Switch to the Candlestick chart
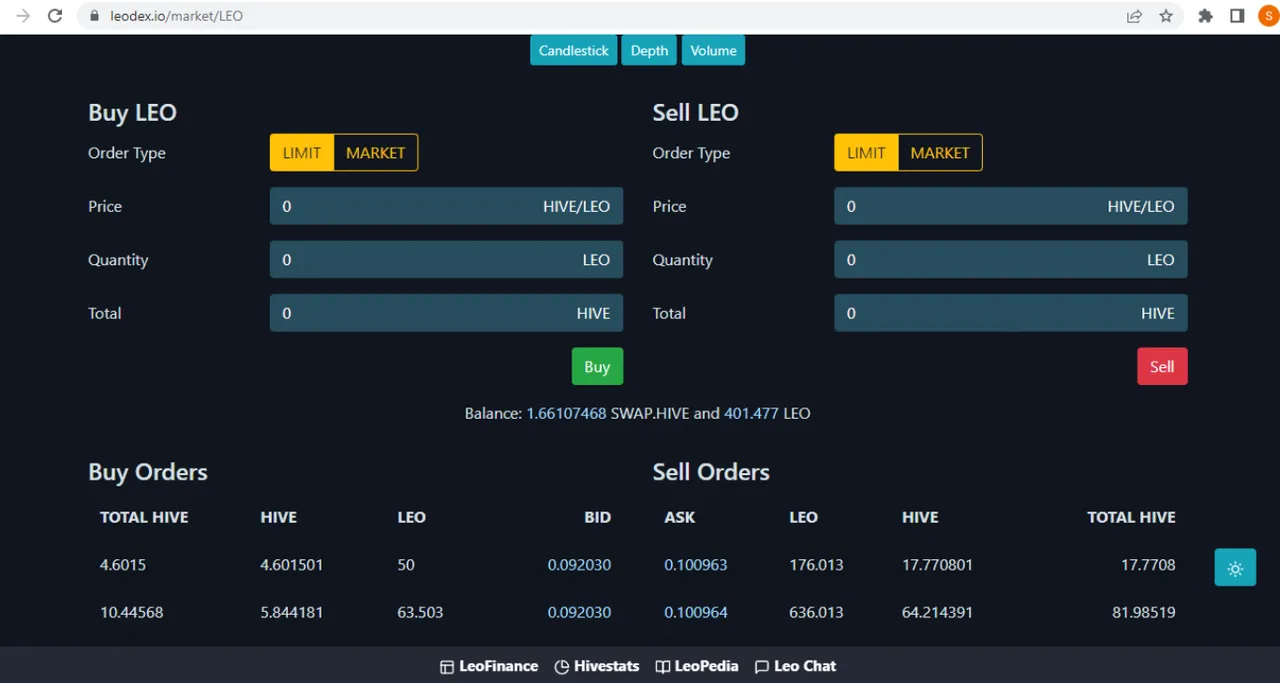The width and height of the screenshot is (1280, 683). 573,50
